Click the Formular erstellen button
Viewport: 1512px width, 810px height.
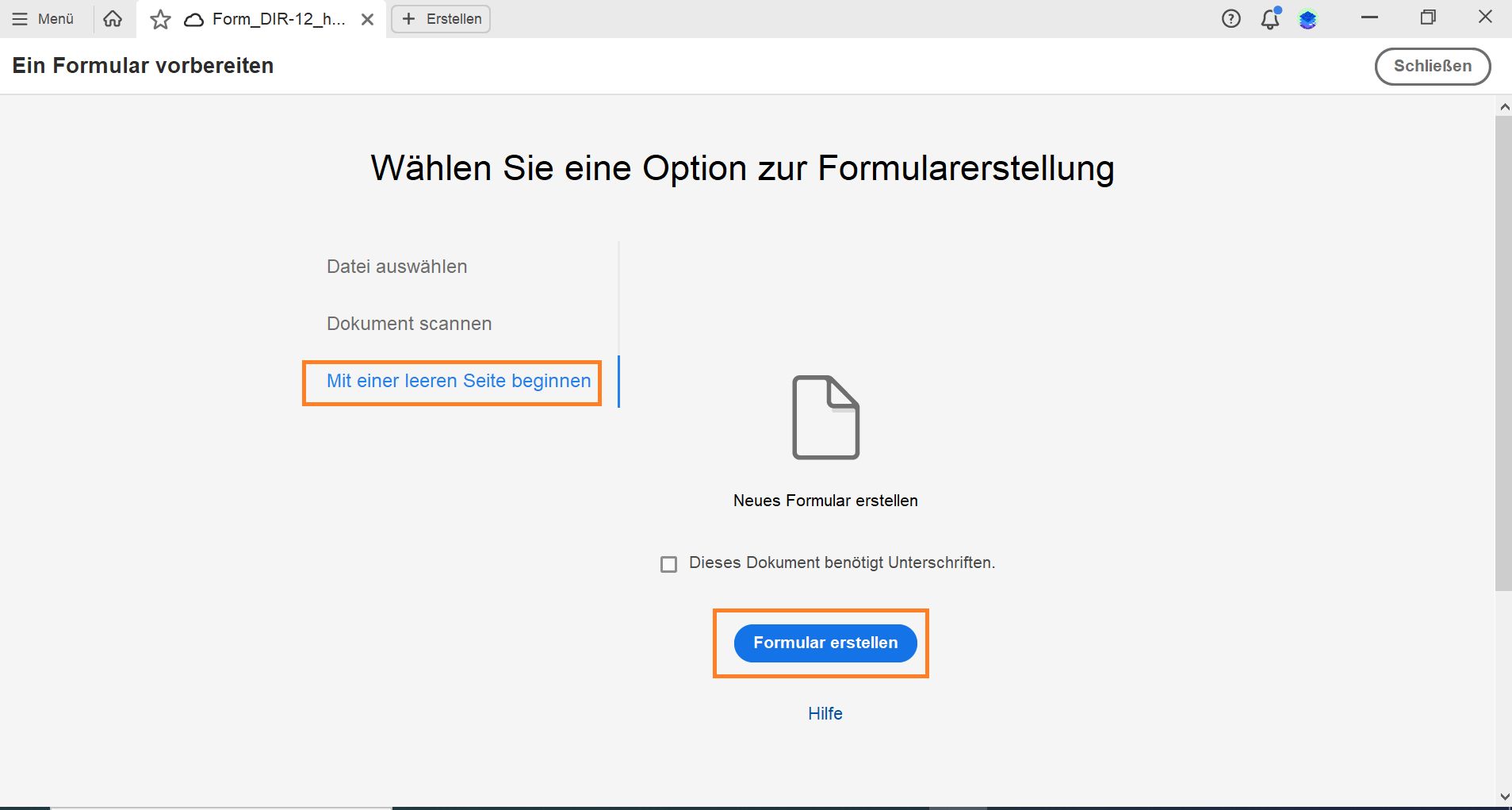click(825, 643)
